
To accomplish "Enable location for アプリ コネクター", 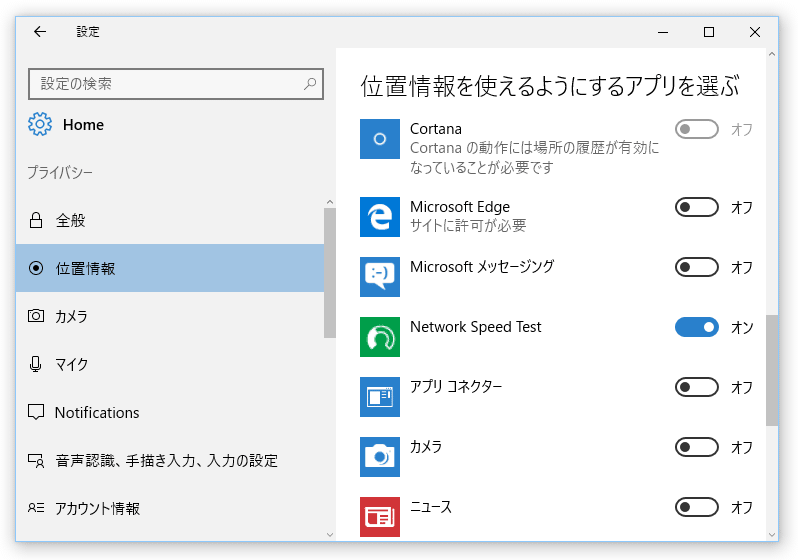I will (x=697, y=387).
